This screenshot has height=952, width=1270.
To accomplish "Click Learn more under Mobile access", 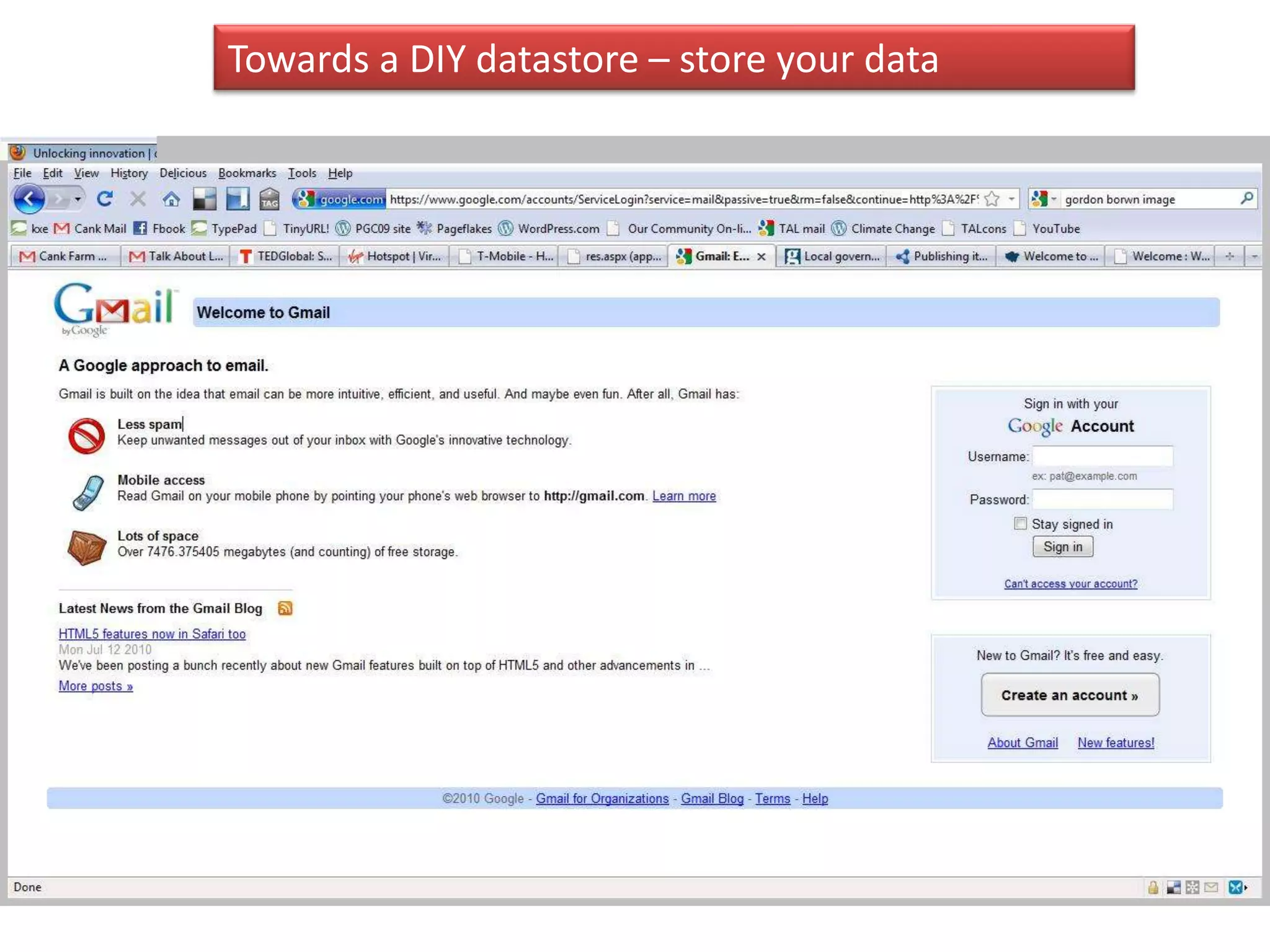I will pyautogui.click(x=684, y=496).
